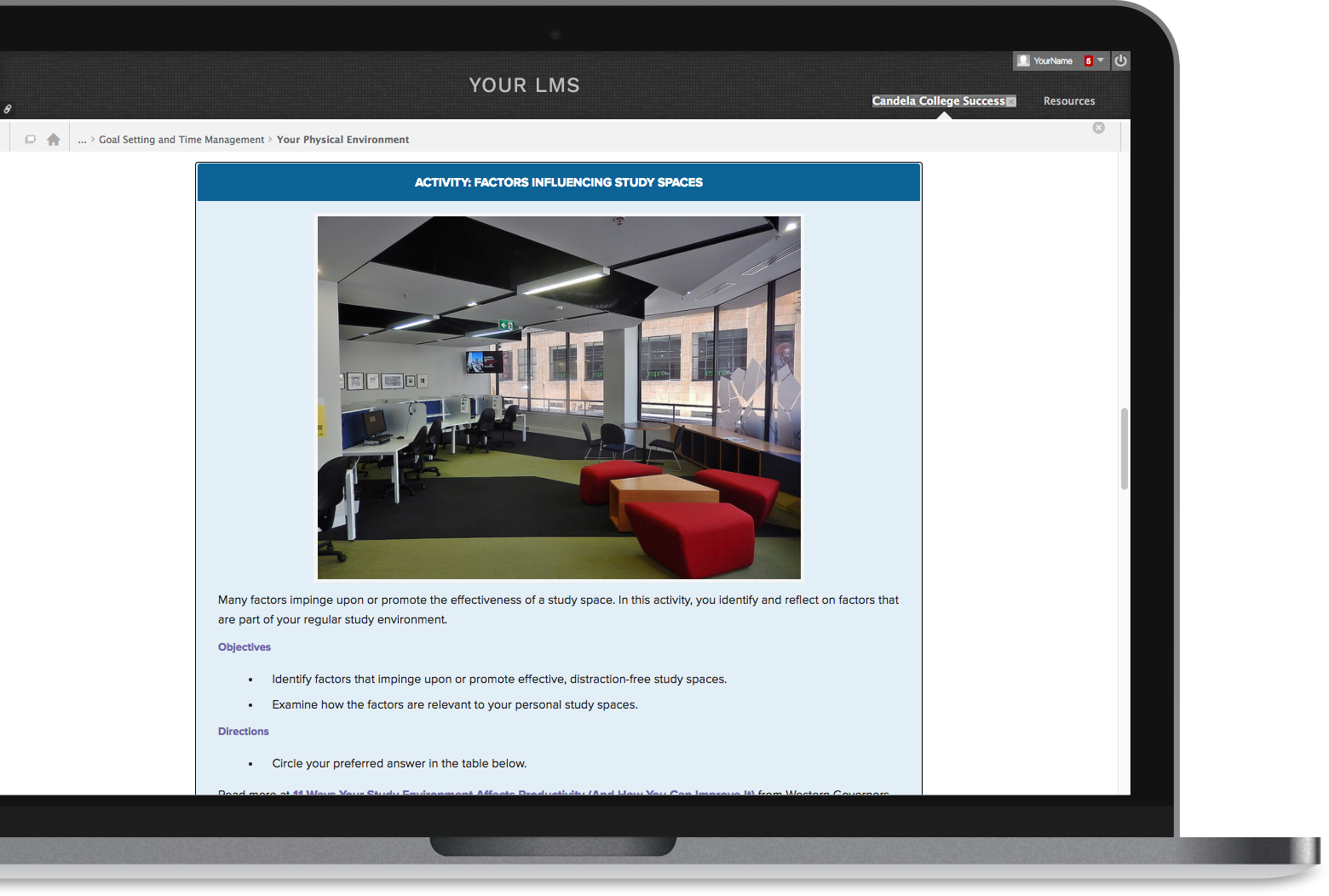Dismiss the breadcrumb bar with the round X
Image resolution: width=1329 pixels, height=896 pixels.
pos(1098,128)
